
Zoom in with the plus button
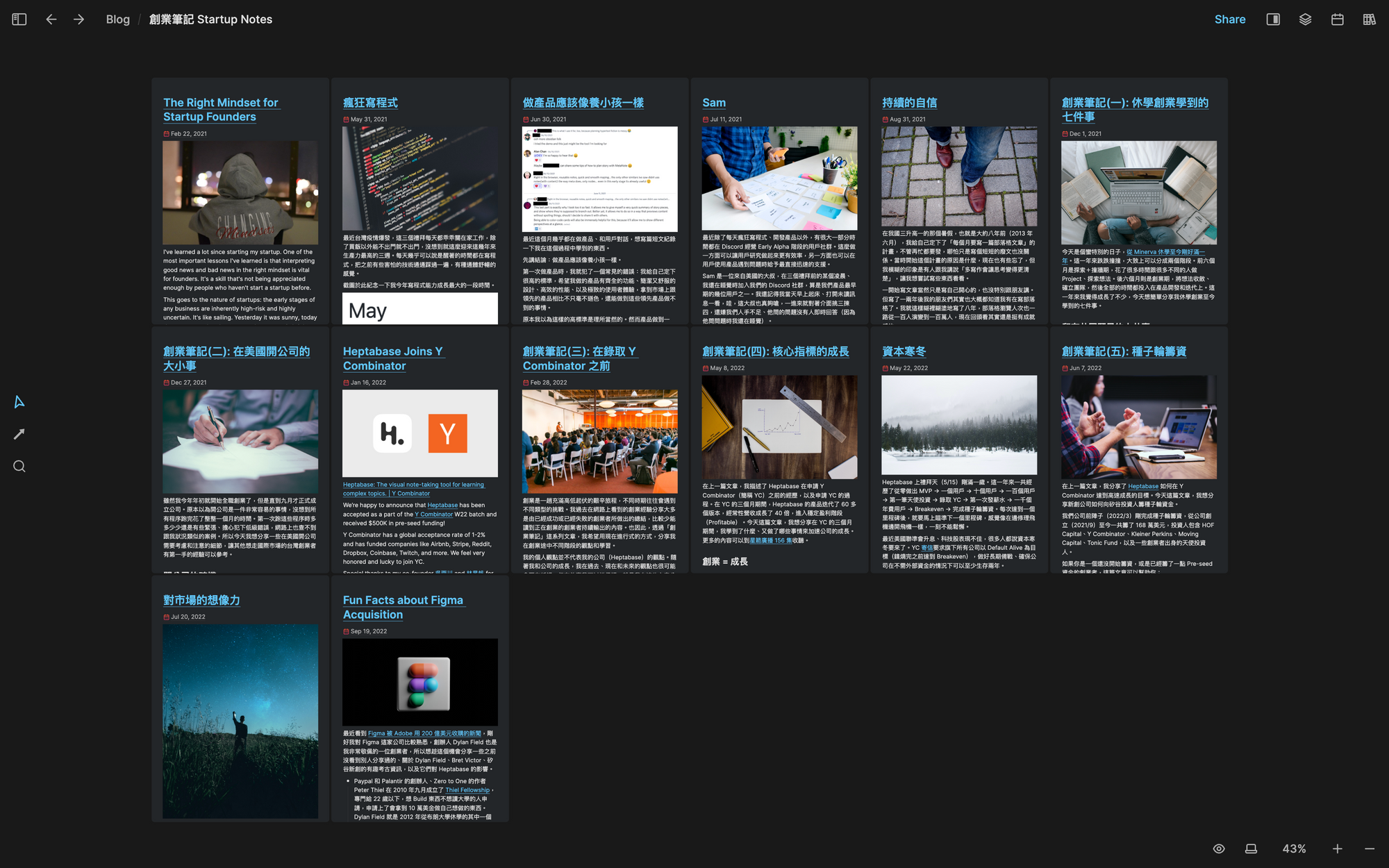(1337, 849)
